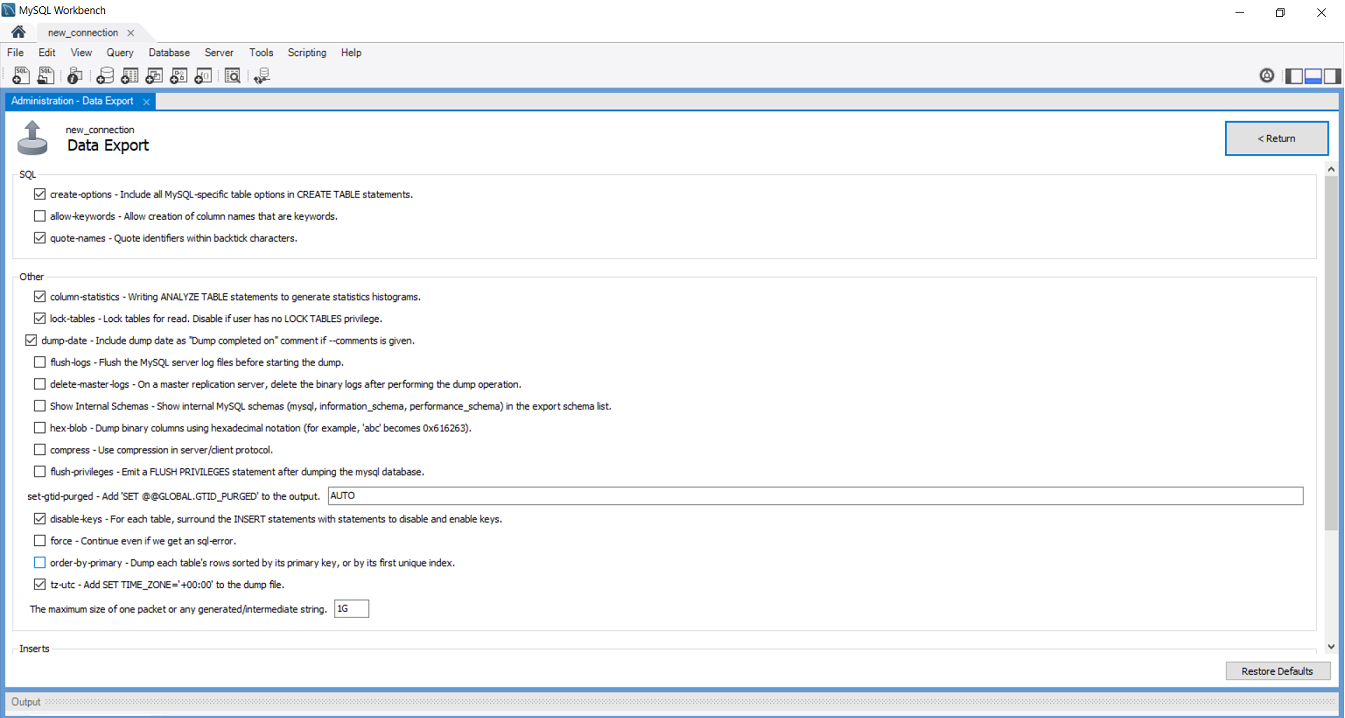Toggle the bottom output panel
This screenshot has height=718, width=1345.
(x=1313, y=75)
